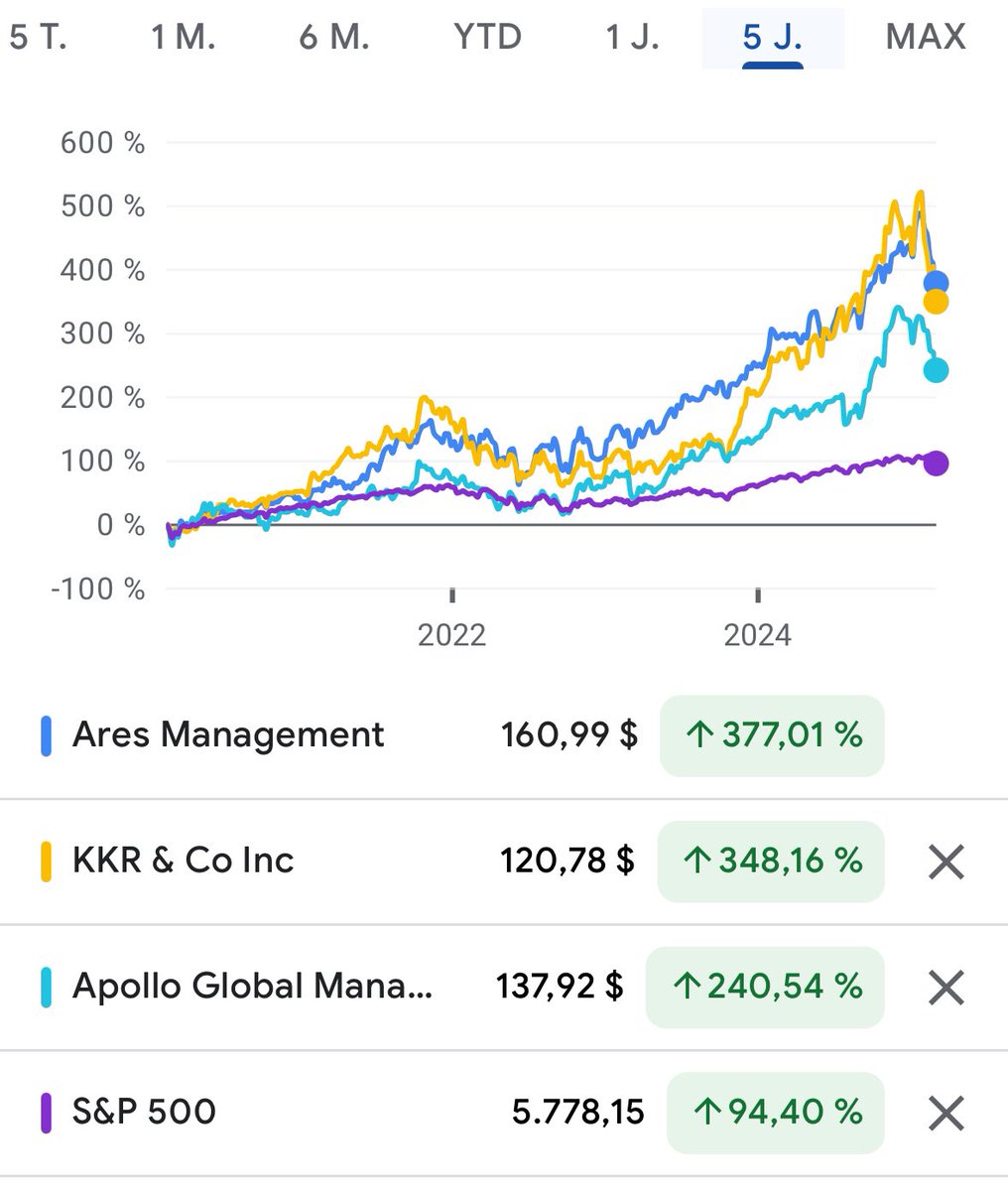Image resolution: width=1008 pixels, height=1191 pixels.
Task: Click the 2022 x-axis label
Action: tap(451, 635)
